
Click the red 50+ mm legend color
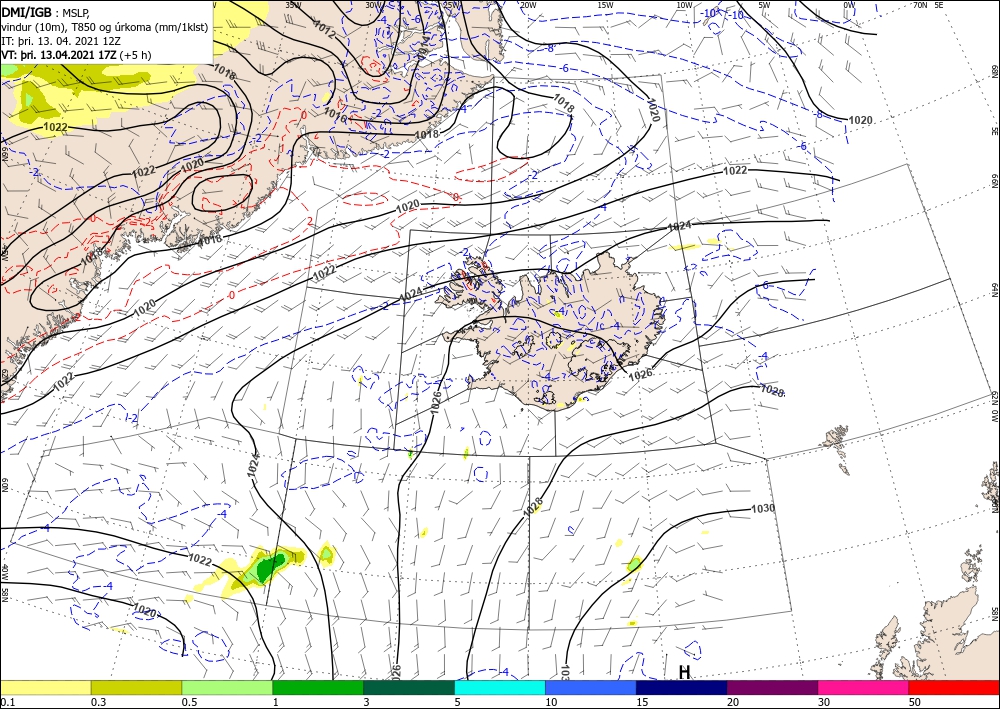click(954, 687)
